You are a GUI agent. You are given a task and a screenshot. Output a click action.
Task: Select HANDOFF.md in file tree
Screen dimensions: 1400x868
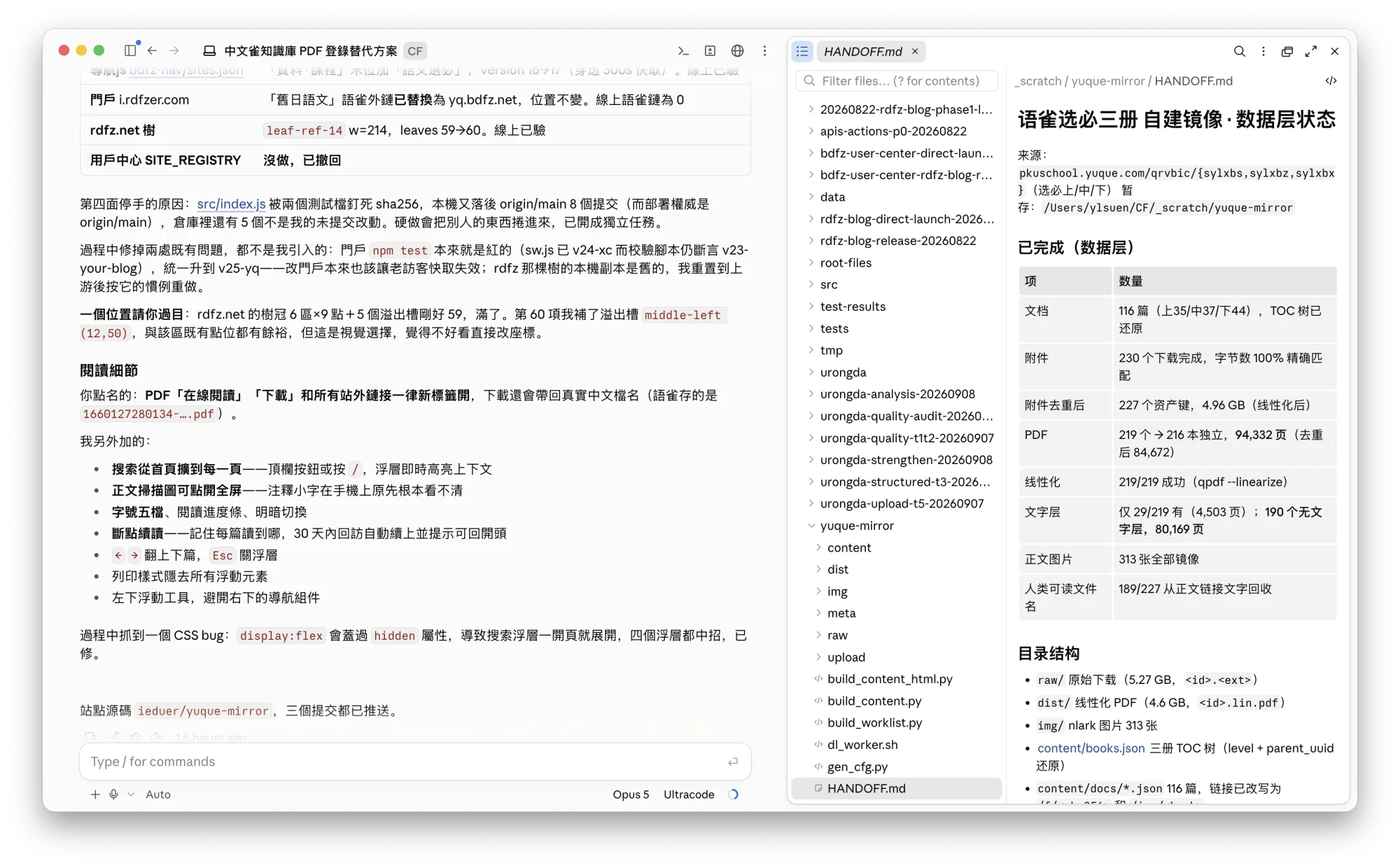click(896, 788)
